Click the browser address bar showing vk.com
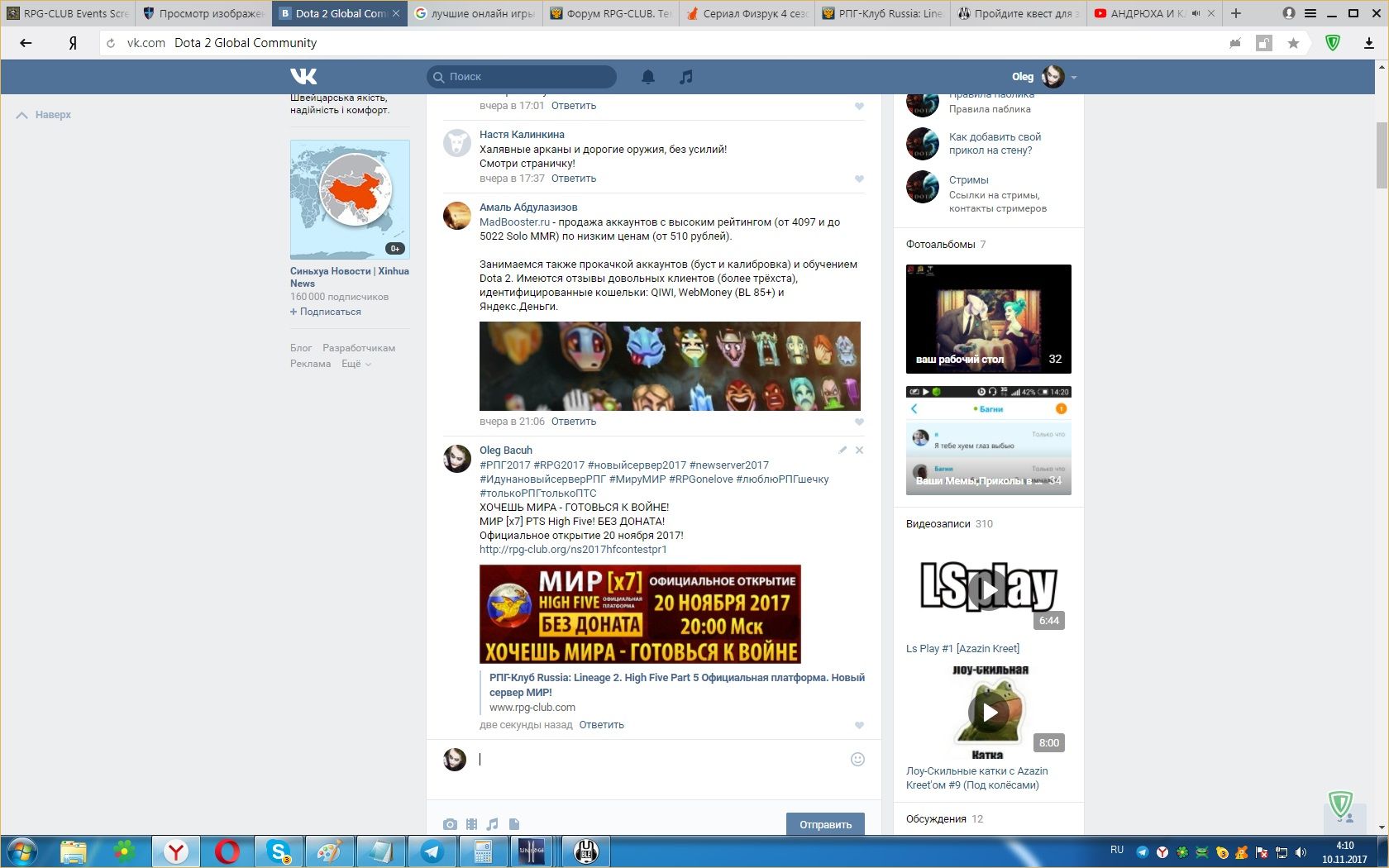Viewport: 1389px width, 868px height. coord(661,43)
